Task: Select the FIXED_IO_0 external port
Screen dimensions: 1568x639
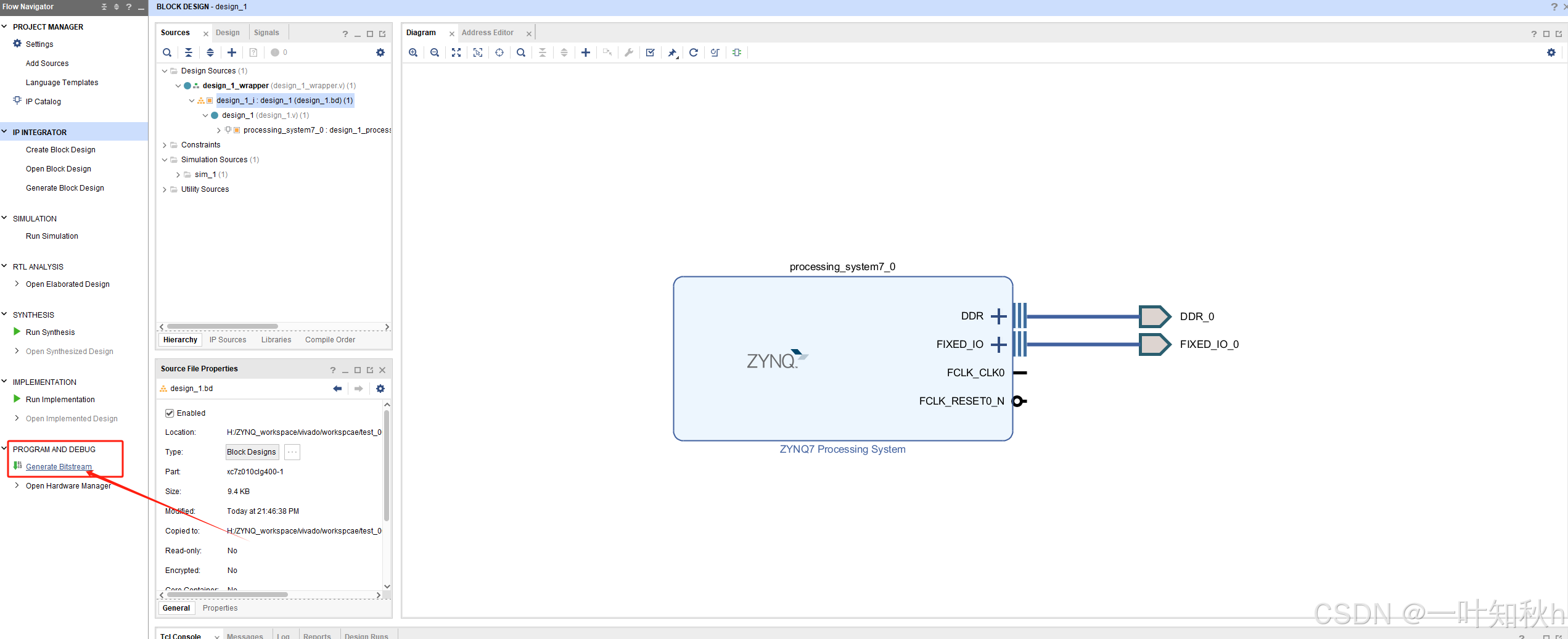Action: click(x=1155, y=344)
